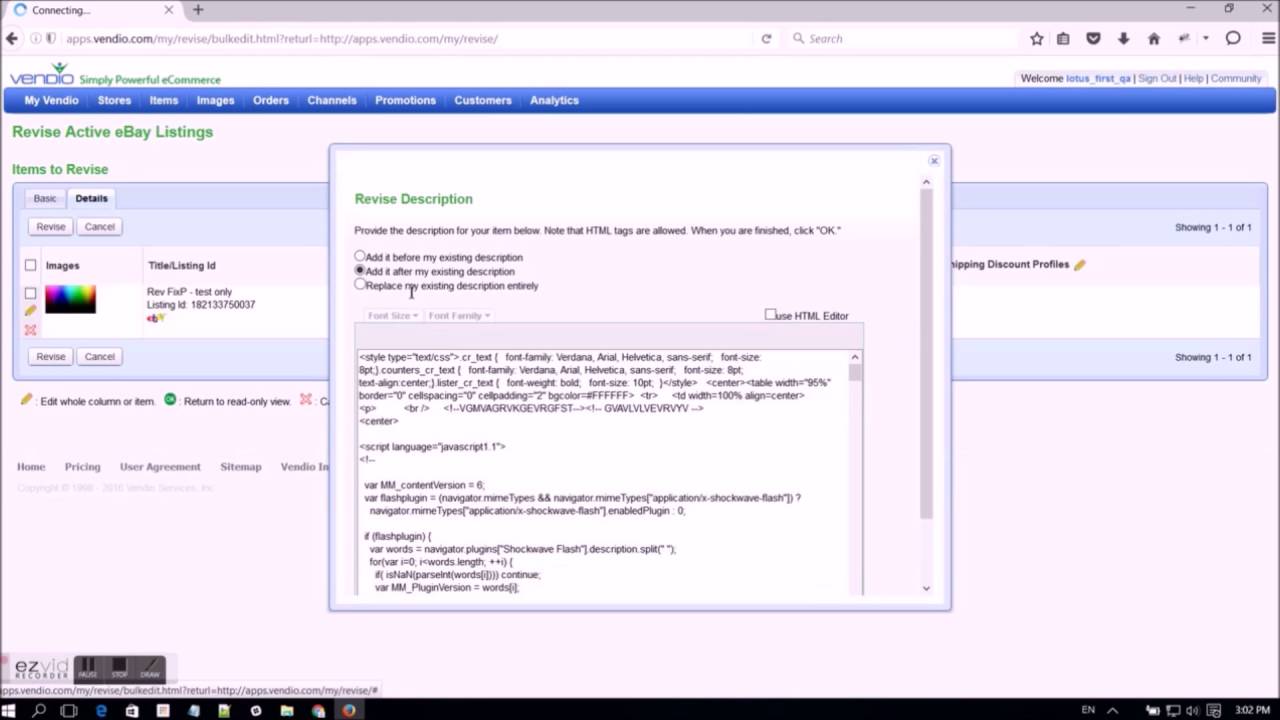Screen dimensions: 1280x720
Task: Click the pencil icon beside the item row
Action: tap(30, 311)
